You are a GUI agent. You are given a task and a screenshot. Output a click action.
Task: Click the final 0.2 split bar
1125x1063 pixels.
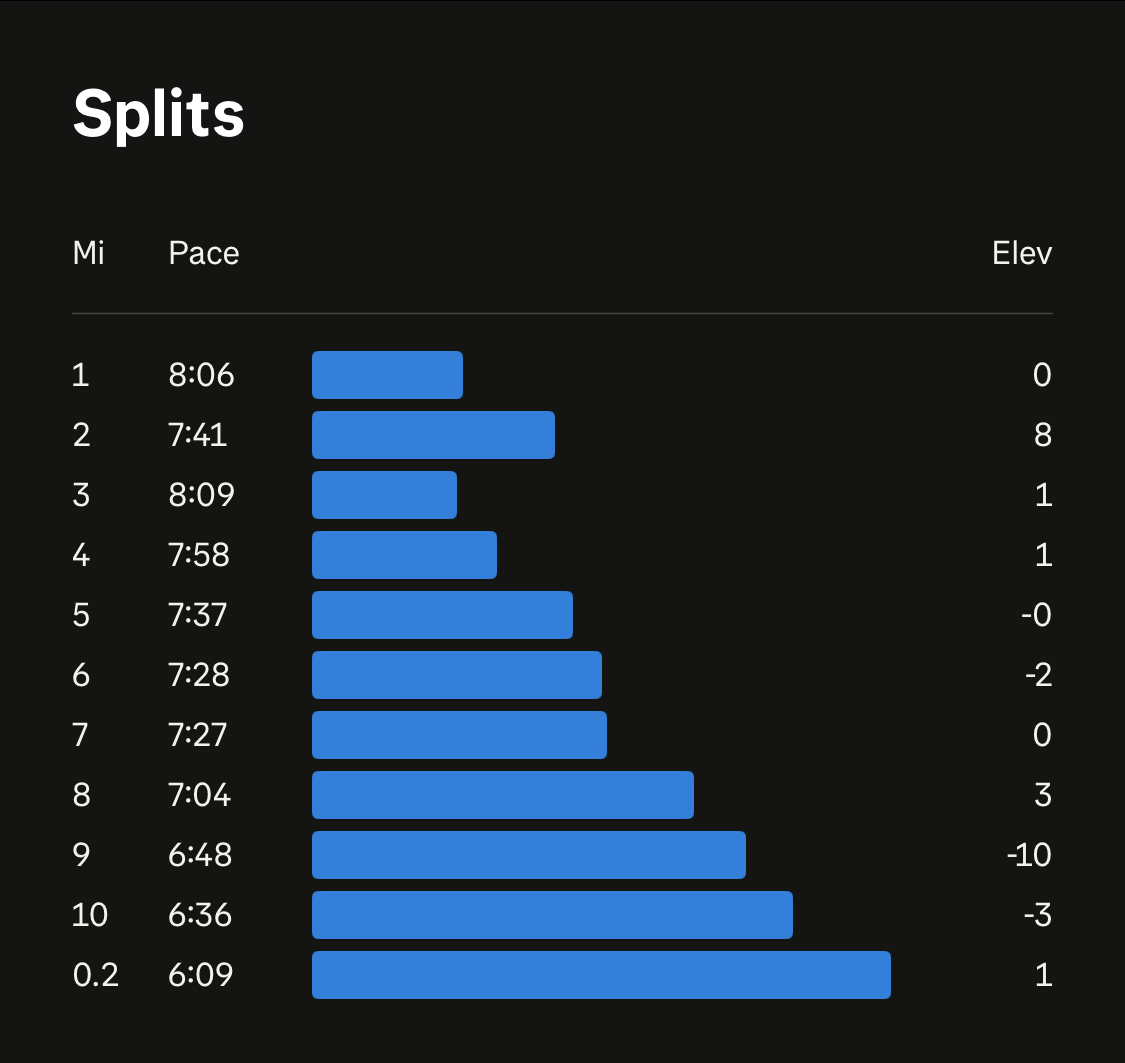(601, 975)
